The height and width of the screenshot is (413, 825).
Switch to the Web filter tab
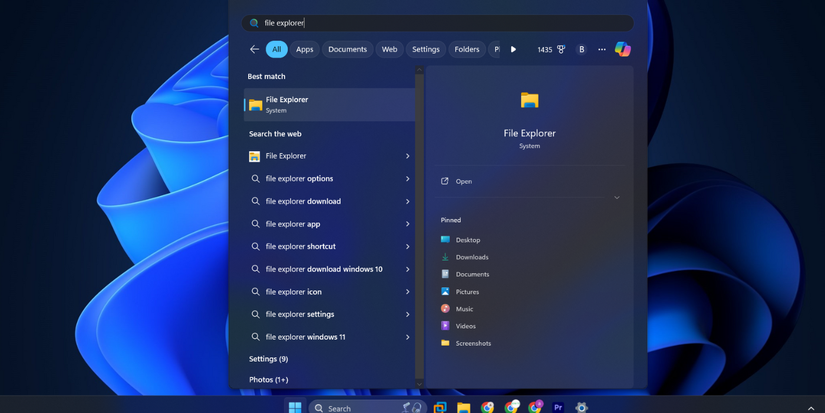click(389, 49)
